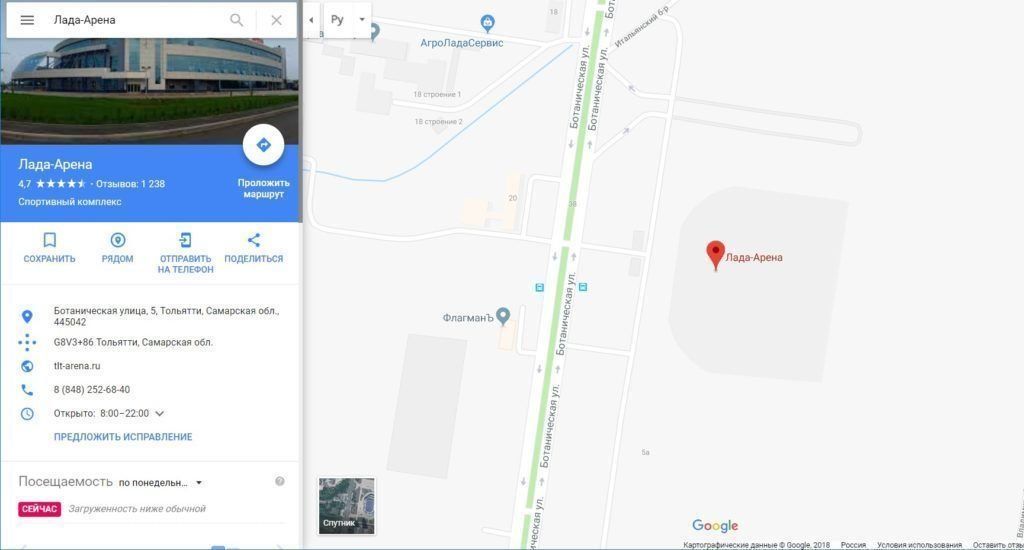
Task: Click Предложить исправление link
Action: [x=123, y=437]
